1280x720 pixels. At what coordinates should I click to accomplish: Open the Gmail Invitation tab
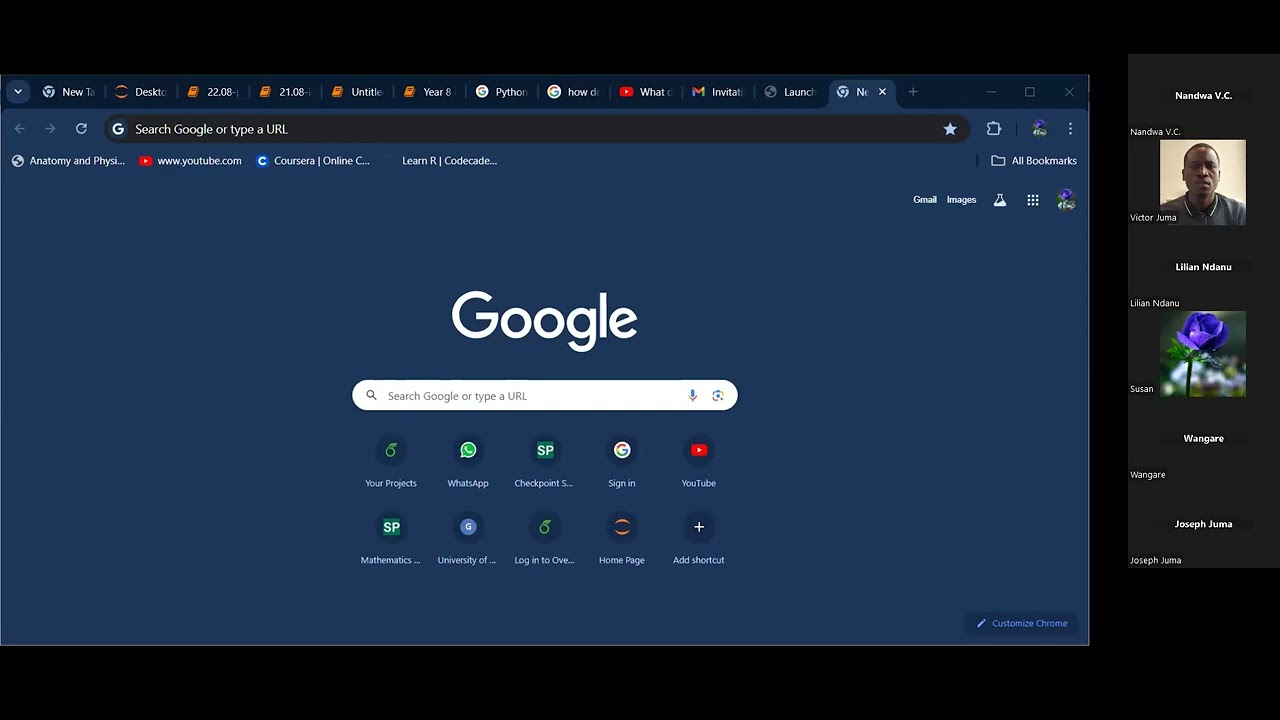[x=716, y=92]
